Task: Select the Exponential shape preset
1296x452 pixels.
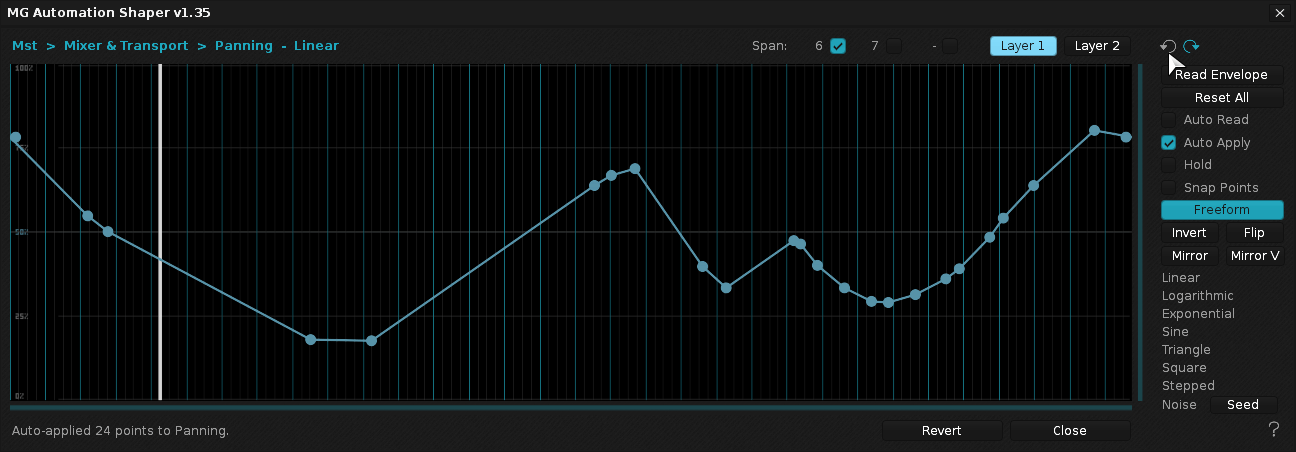Action: click(x=1198, y=314)
